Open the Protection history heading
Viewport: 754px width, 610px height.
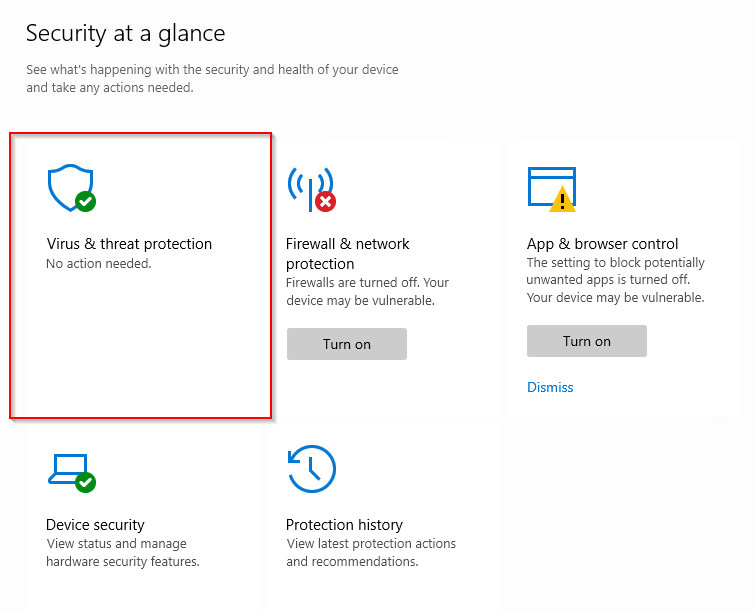coord(344,524)
